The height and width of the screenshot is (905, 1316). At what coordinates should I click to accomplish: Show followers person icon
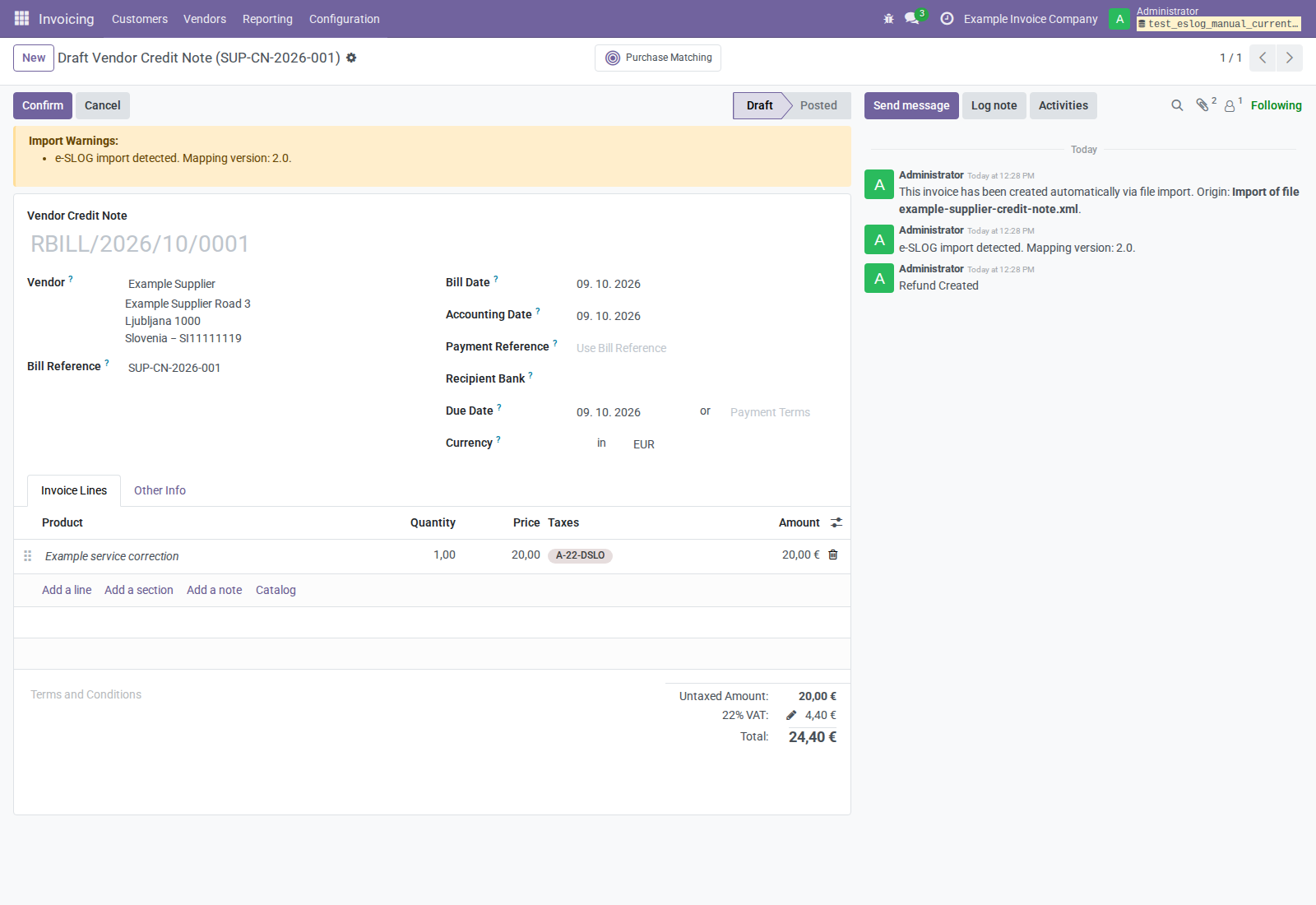1230,106
